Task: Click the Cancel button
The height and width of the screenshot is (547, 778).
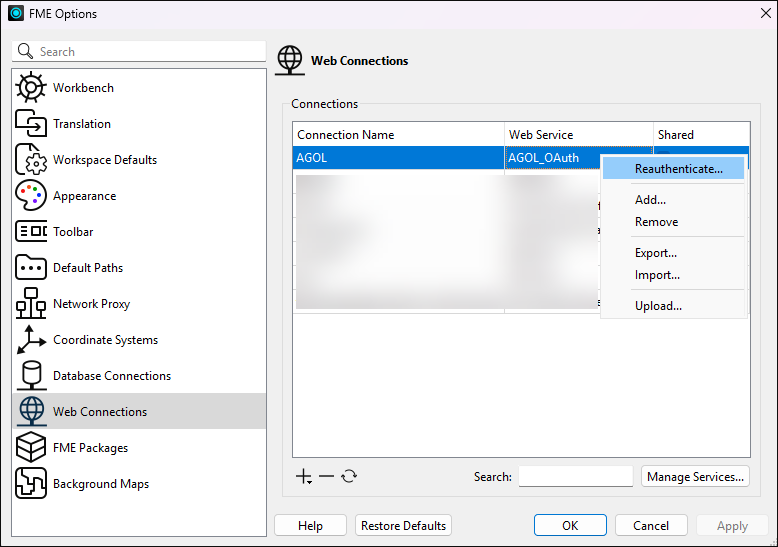Action: click(x=651, y=525)
